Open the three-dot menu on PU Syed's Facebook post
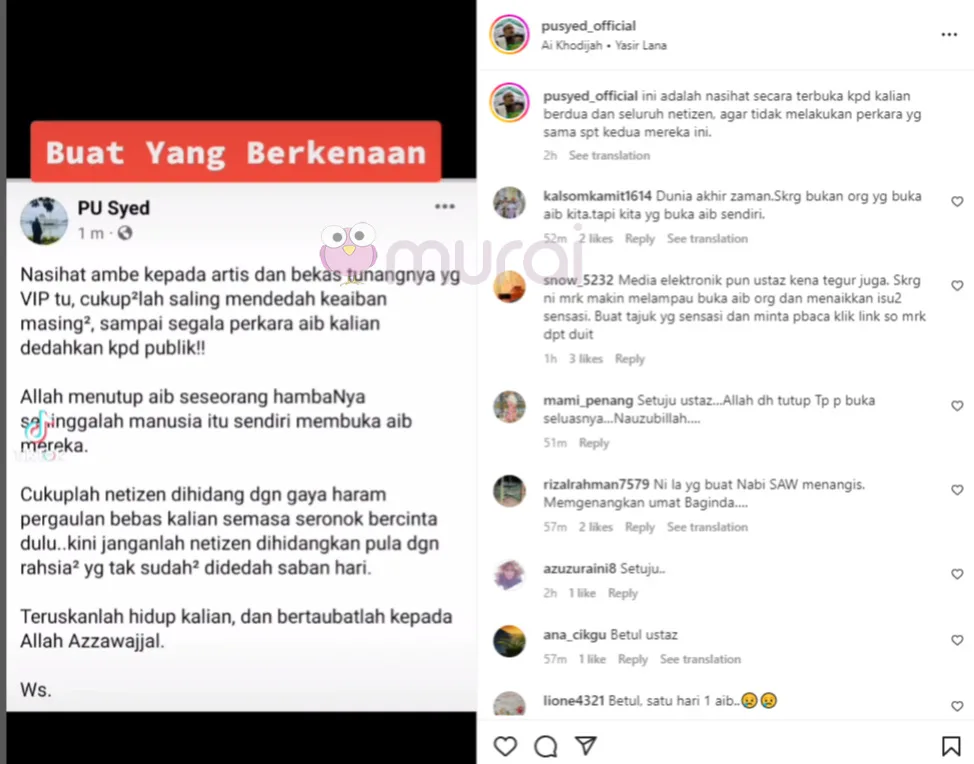Image resolution: width=974 pixels, height=764 pixels. pos(445,206)
